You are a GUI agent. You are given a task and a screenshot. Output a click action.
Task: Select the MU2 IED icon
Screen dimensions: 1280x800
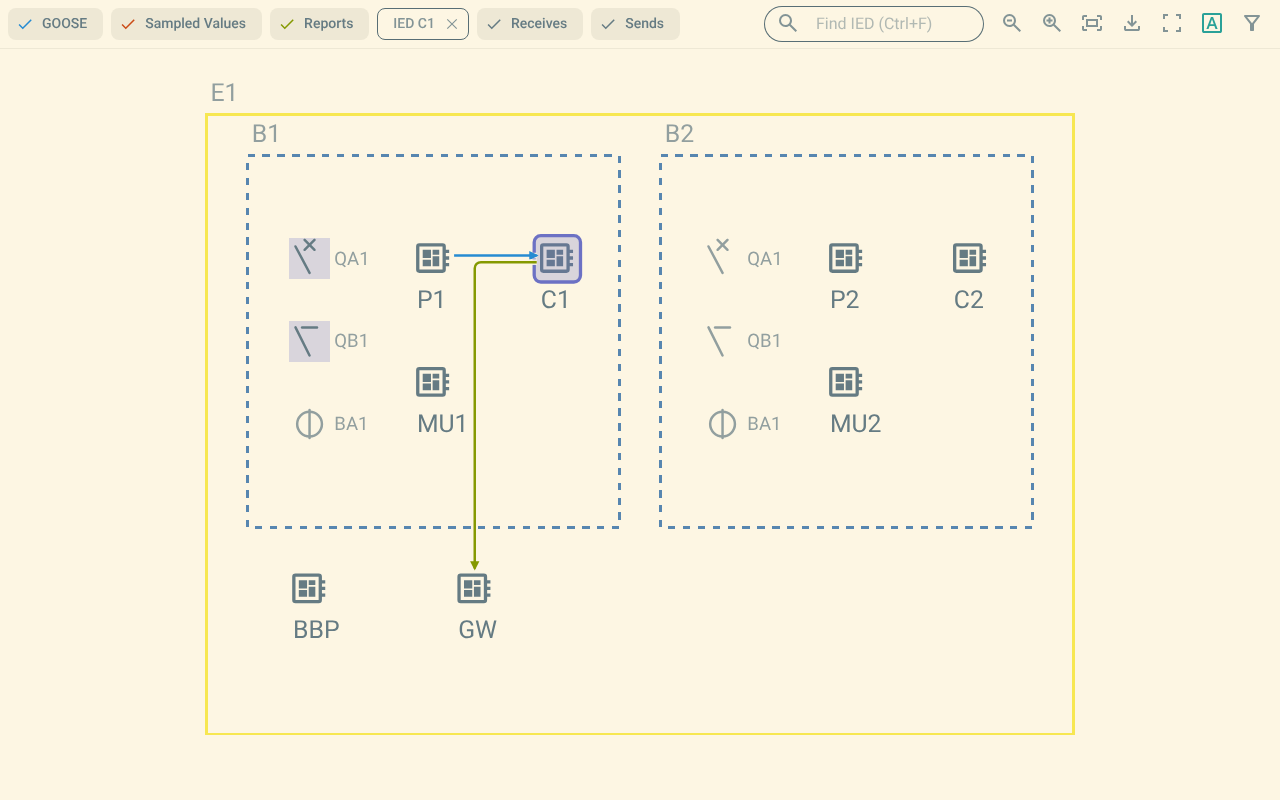[x=845, y=382]
